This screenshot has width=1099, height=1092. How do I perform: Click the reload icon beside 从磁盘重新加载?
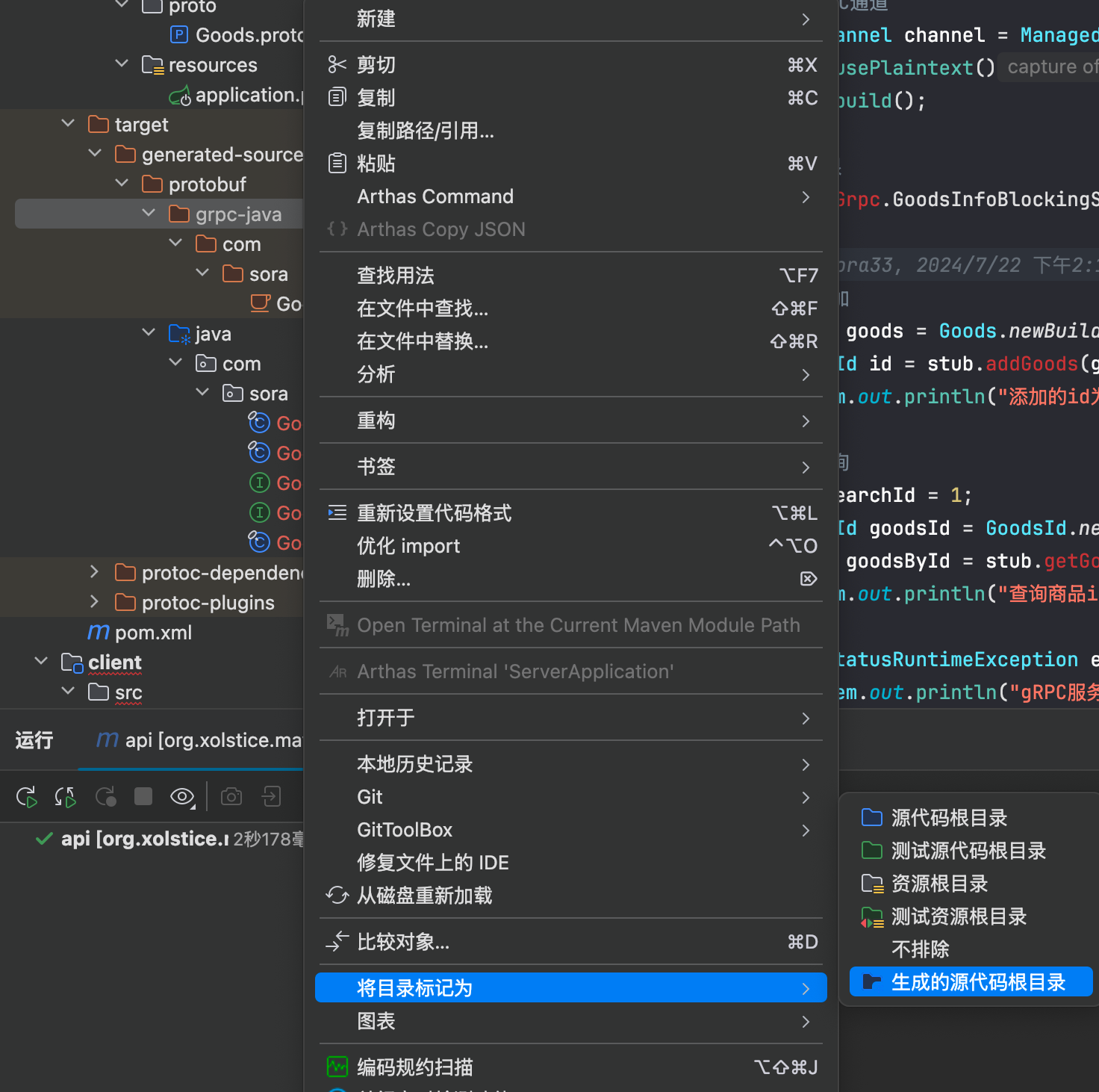click(337, 896)
